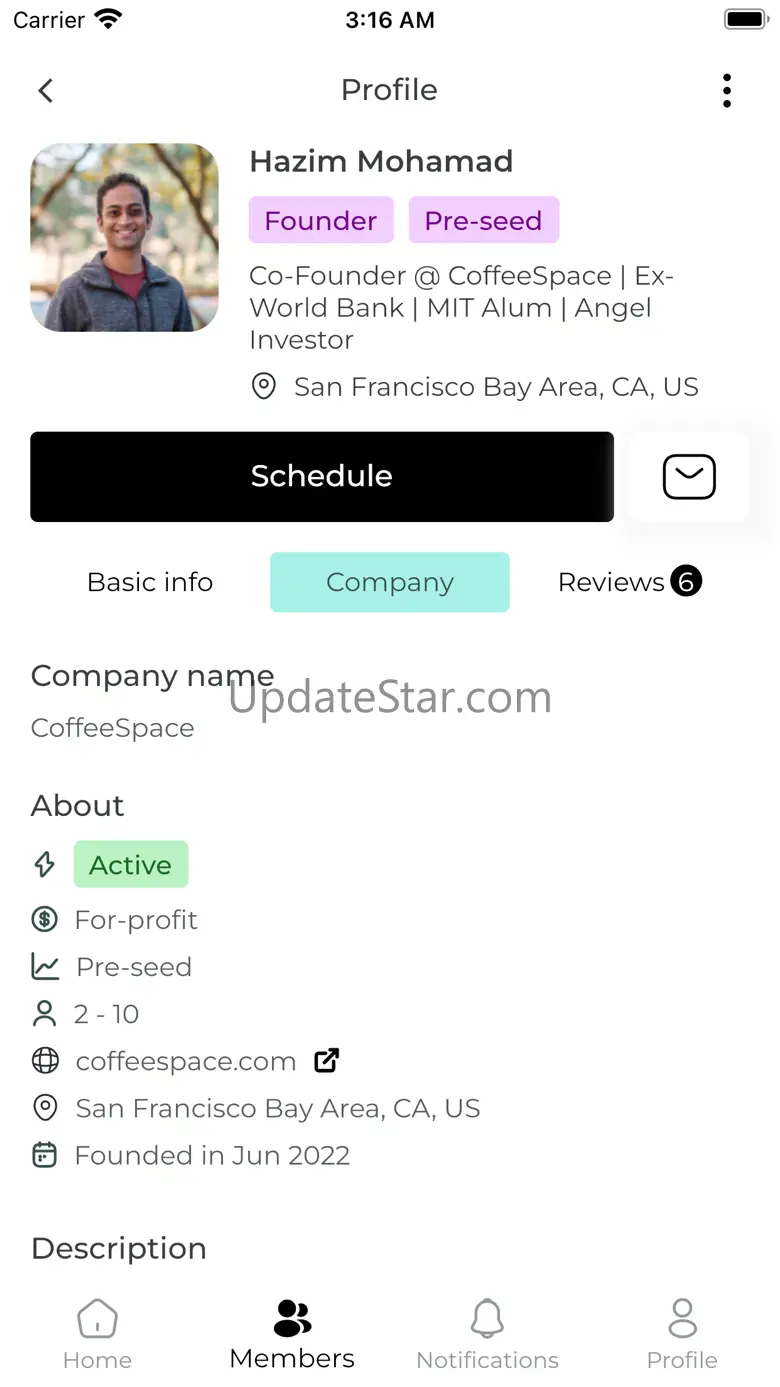Tap the globe website icon
780x1387 pixels.
click(x=45, y=1061)
